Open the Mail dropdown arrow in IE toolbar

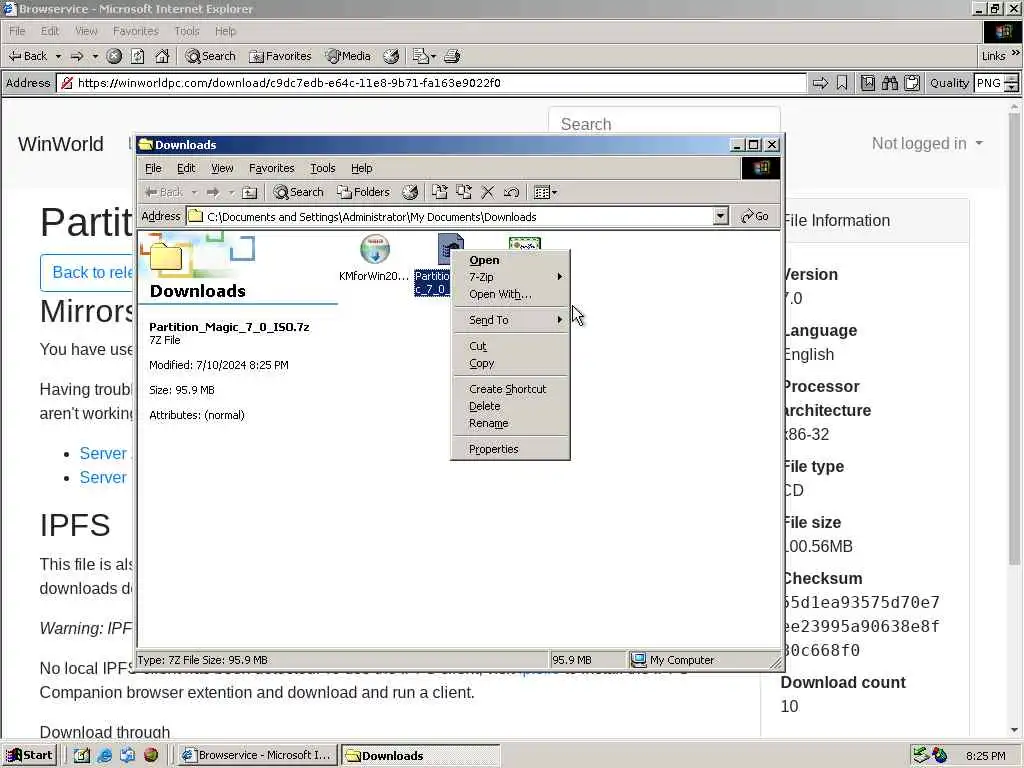(434, 56)
